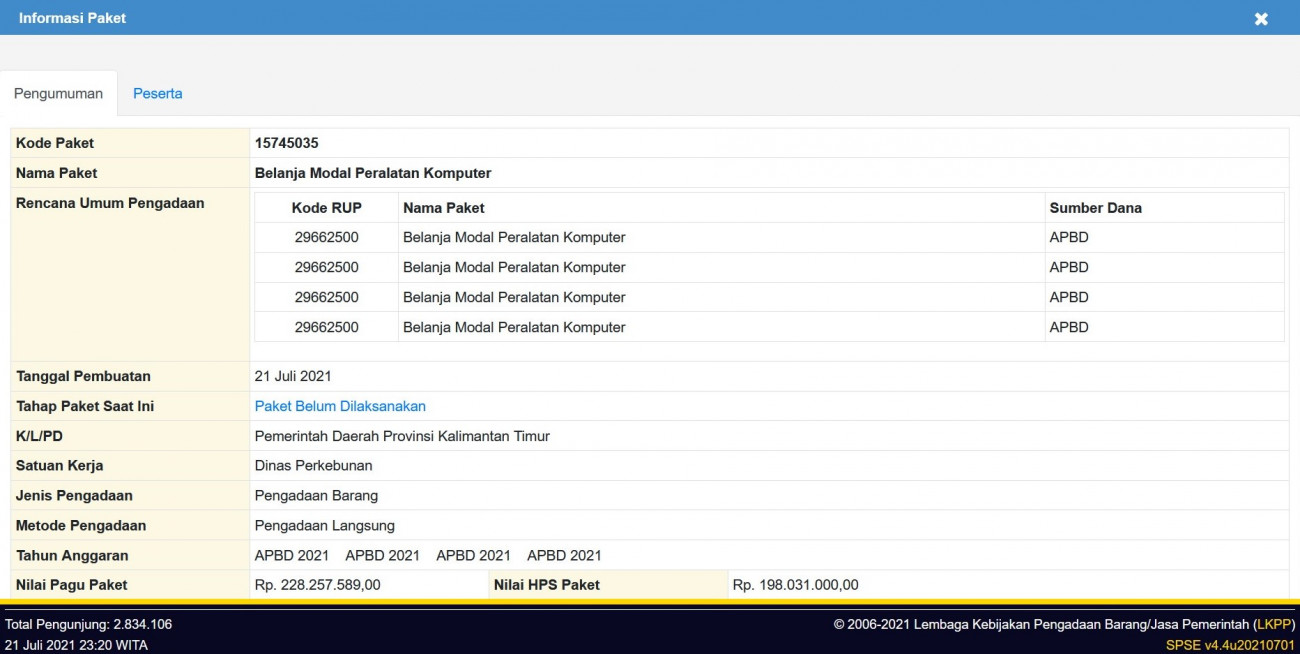Click the Rencana Umum Pengadaan label

110,203
